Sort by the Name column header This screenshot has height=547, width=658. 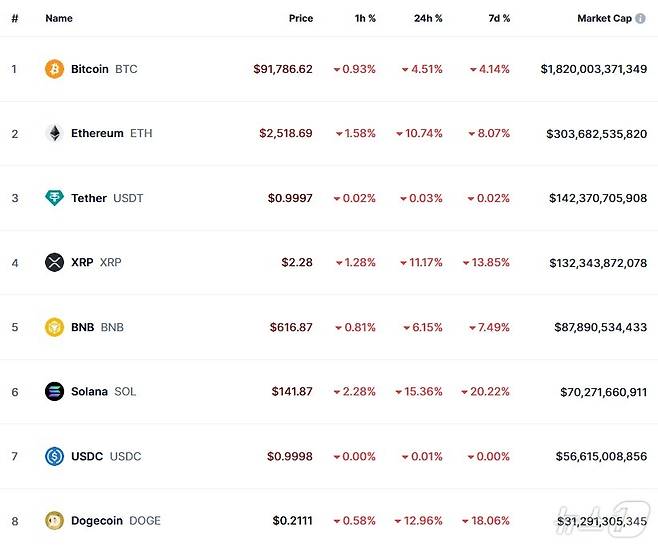point(59,18)
